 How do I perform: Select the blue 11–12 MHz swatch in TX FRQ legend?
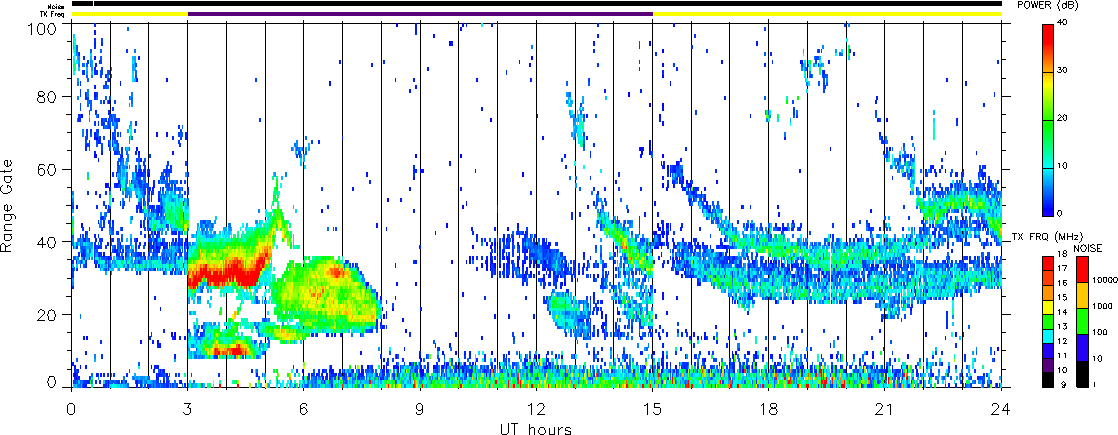click(x=1047, y=350)
